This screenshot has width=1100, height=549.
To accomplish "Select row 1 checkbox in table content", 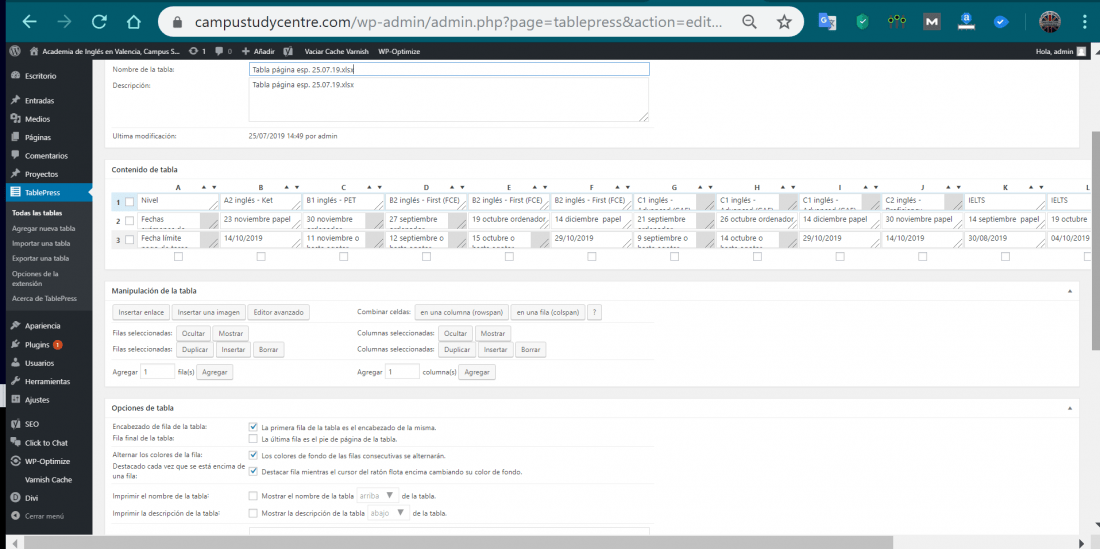I will click(129, 202).
